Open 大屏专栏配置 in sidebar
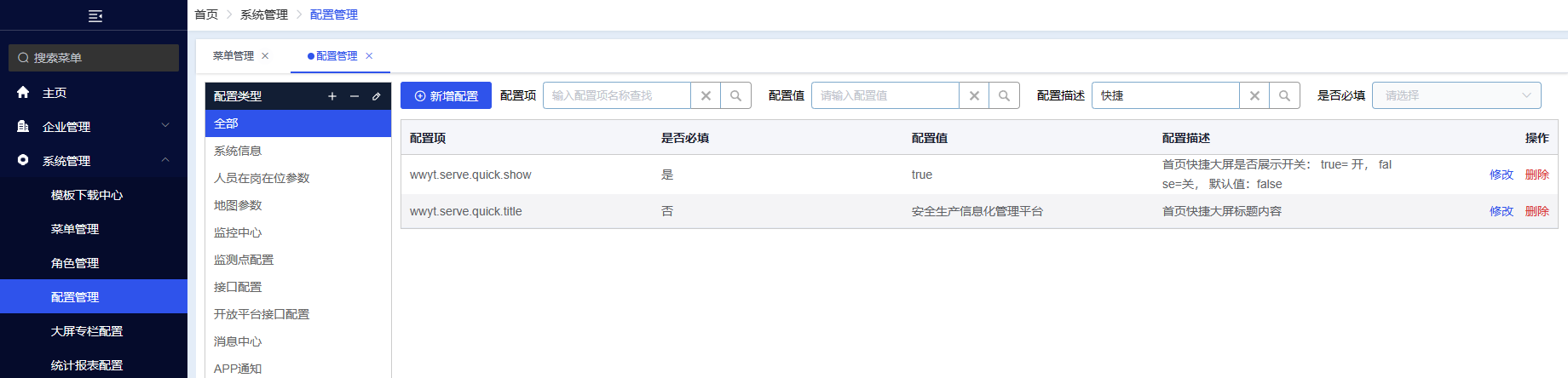 pyautogui.click(x=94, y=331)
